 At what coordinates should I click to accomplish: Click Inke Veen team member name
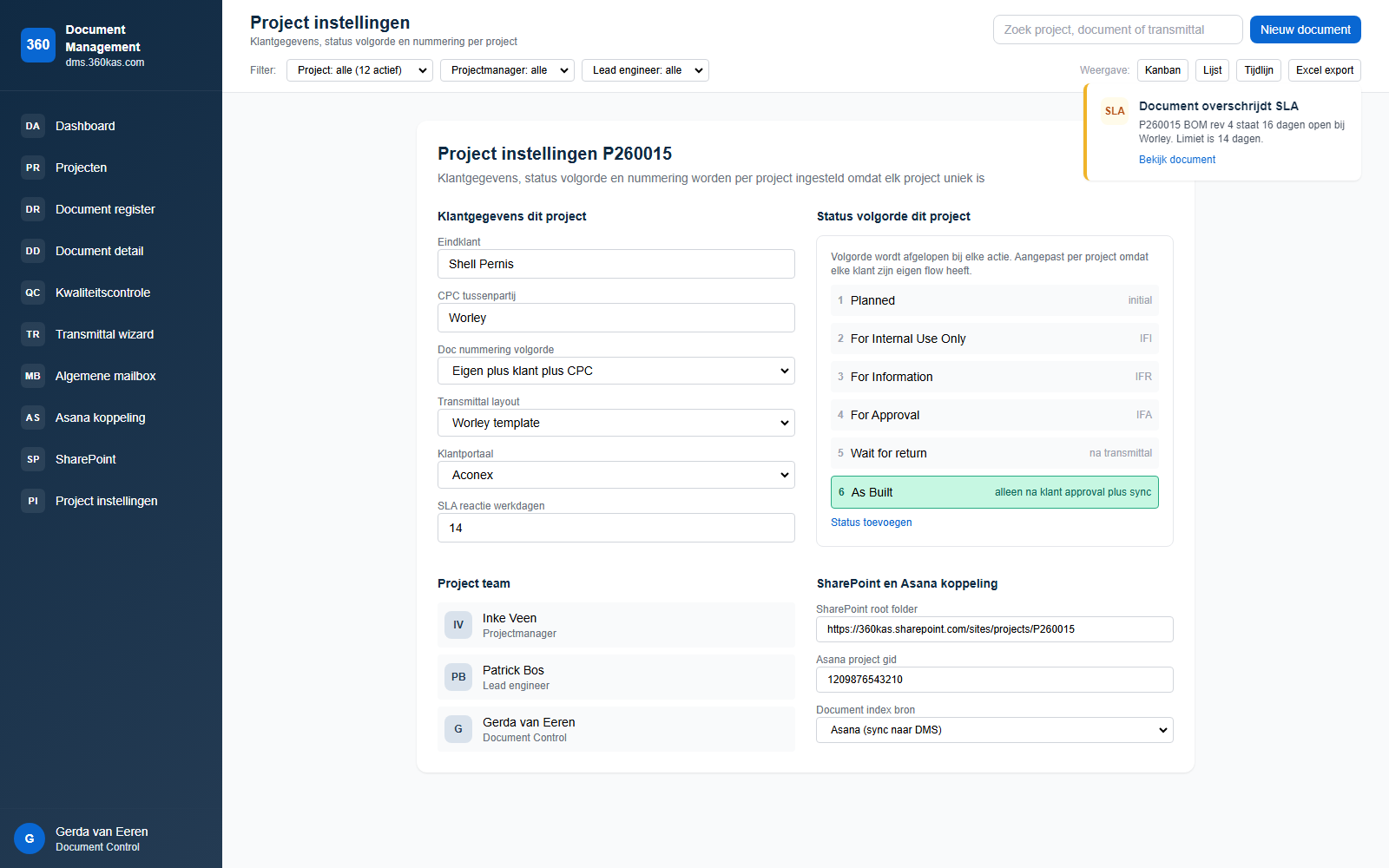(x=510, y=618)
